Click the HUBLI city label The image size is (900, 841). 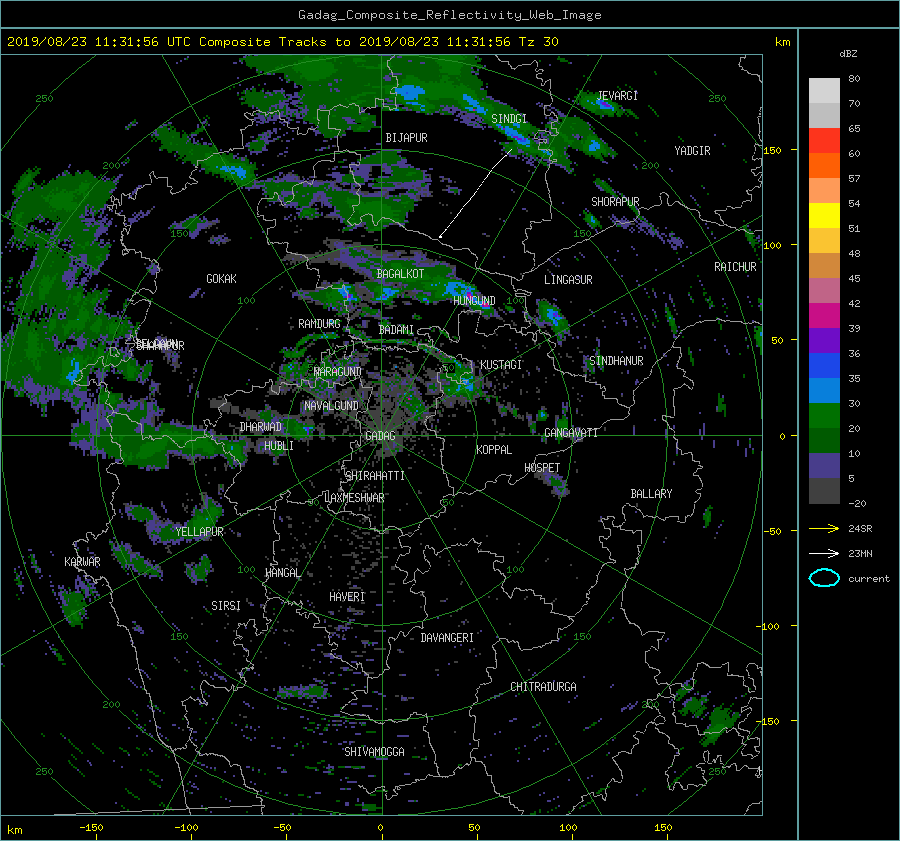(x=279, y=445)
